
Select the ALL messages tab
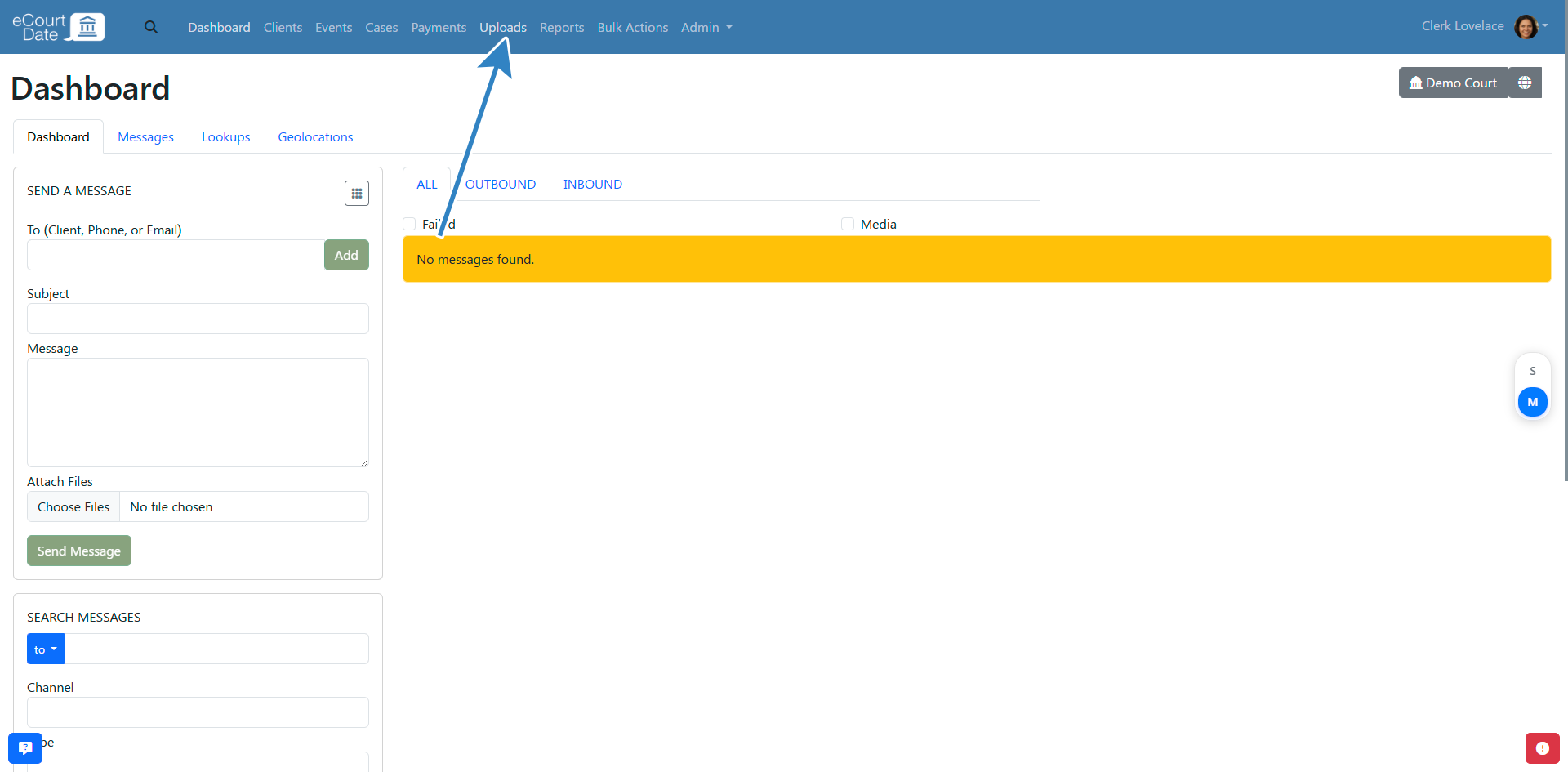427,184
